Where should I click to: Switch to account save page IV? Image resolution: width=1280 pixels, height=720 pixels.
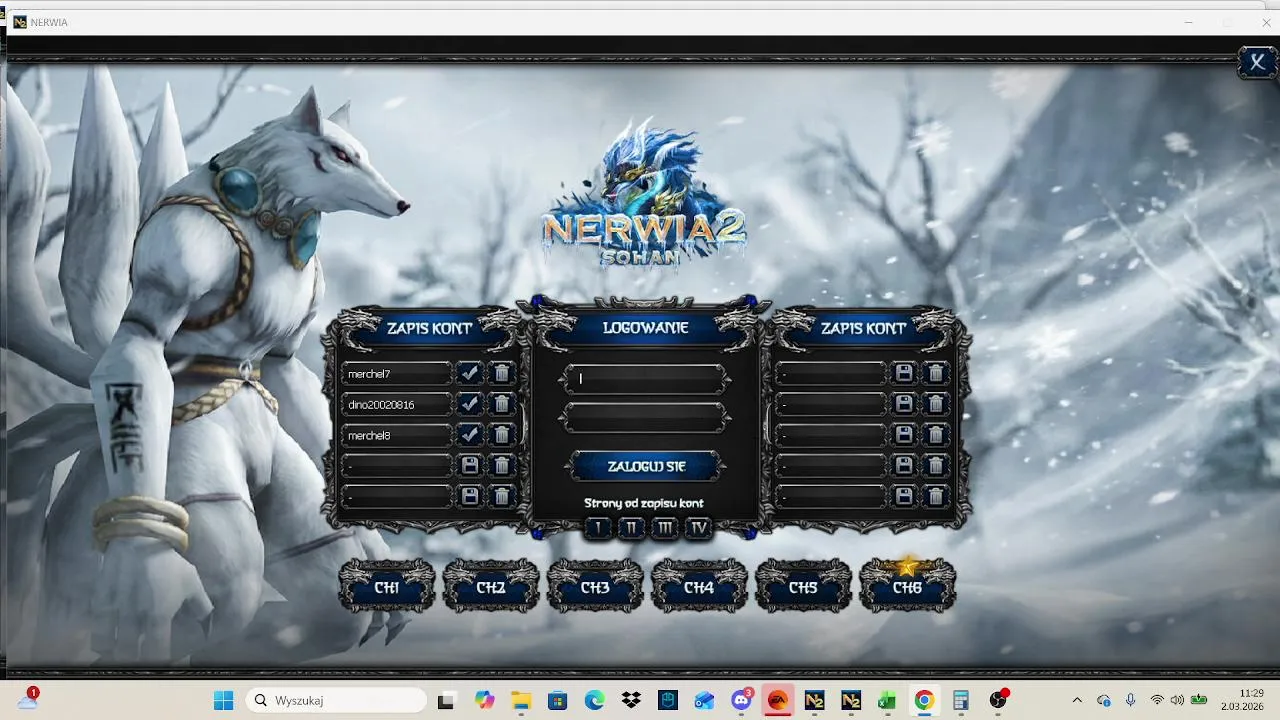(x=698, y=528)
